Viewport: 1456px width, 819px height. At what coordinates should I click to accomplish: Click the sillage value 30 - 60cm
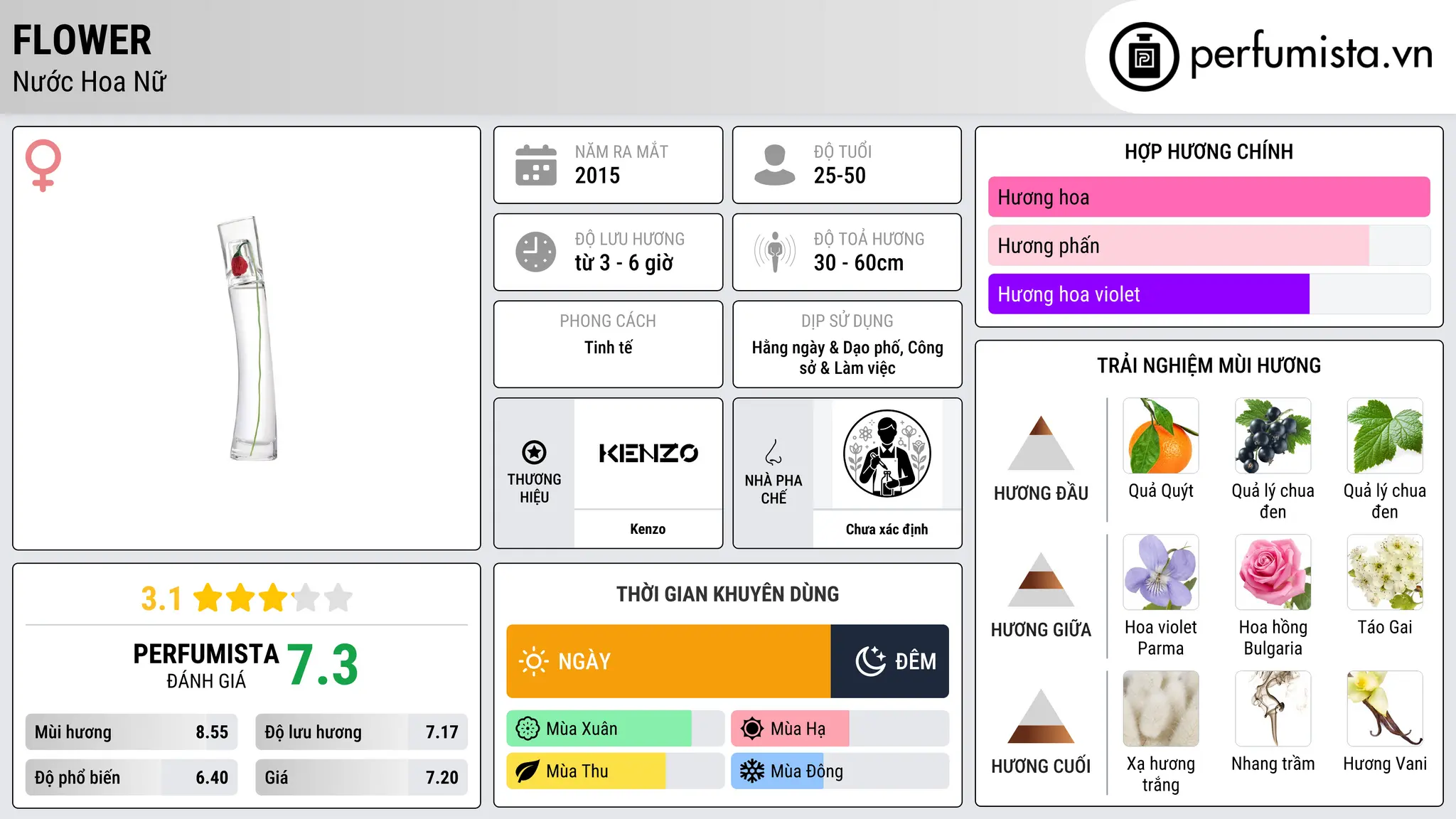point(859,263)
